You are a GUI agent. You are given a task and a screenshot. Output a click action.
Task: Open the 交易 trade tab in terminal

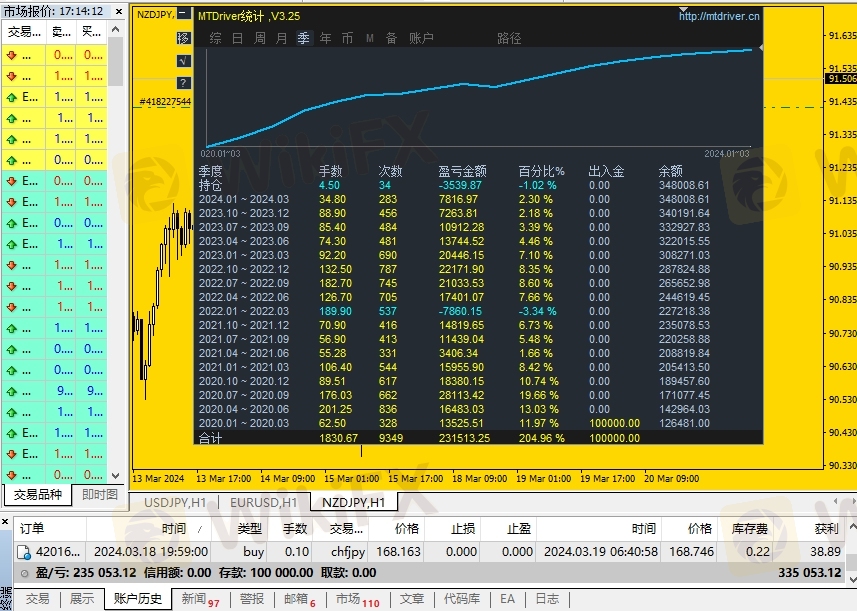pyautogui.click(x=37, y=599)
